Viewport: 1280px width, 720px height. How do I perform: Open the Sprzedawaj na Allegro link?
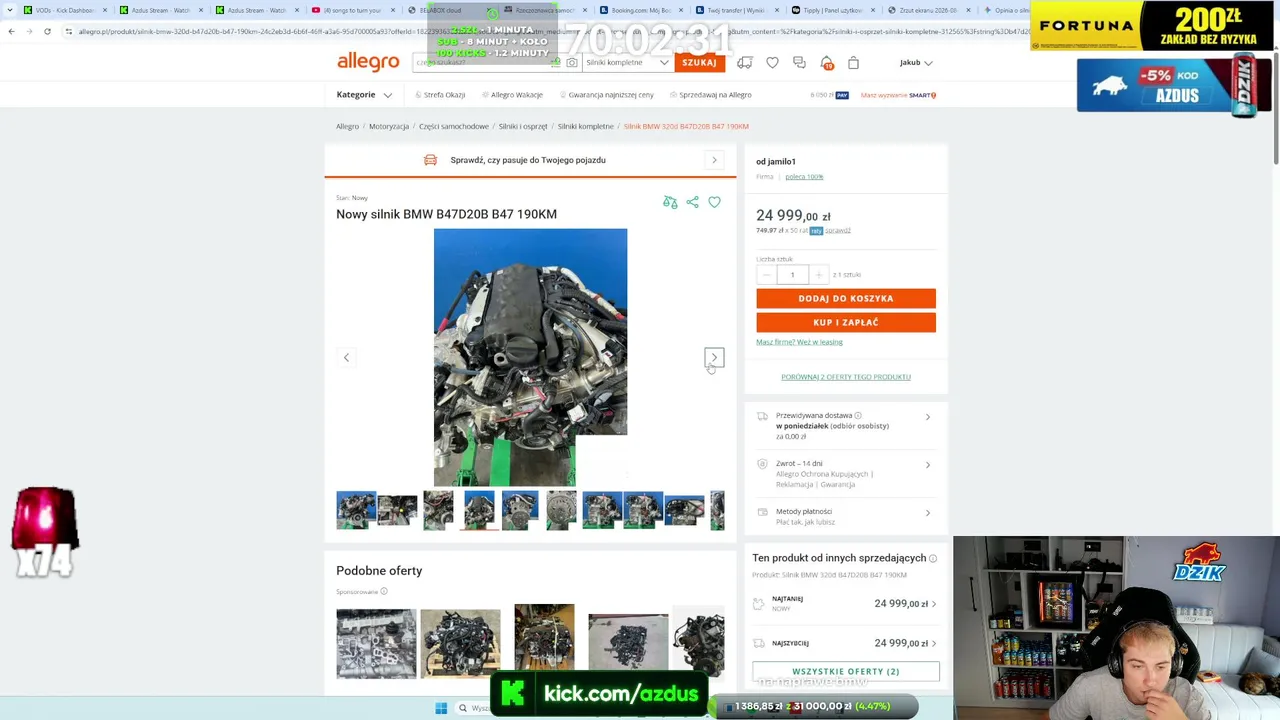click(x=710, y=95)
